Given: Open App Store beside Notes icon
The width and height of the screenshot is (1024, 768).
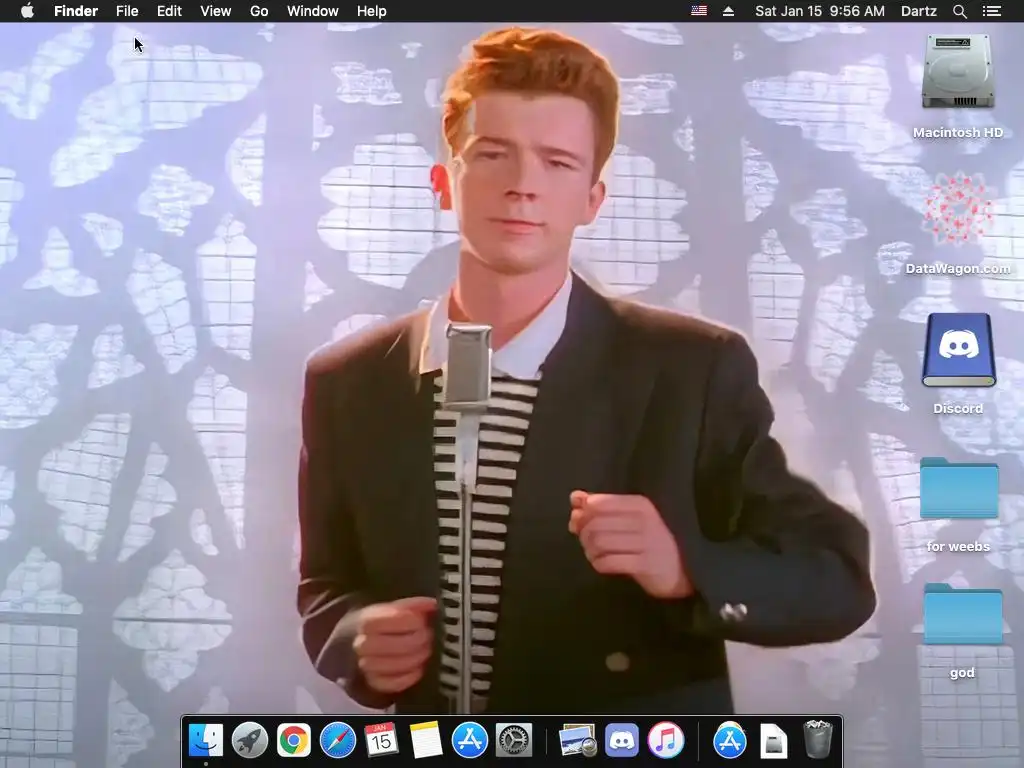Looking at the screenshot, I should 470,741.
